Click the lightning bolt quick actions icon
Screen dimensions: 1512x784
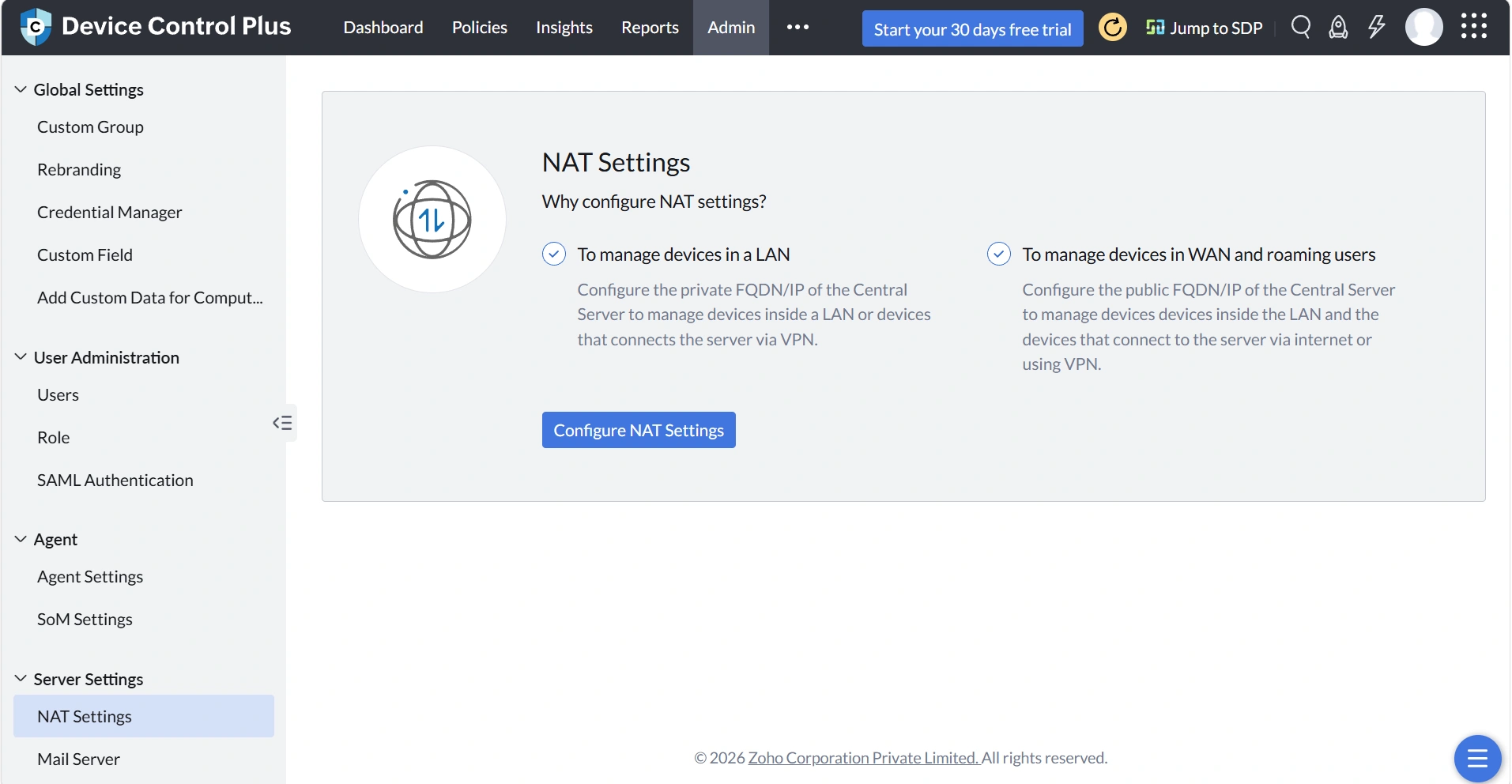point(1377,28)
